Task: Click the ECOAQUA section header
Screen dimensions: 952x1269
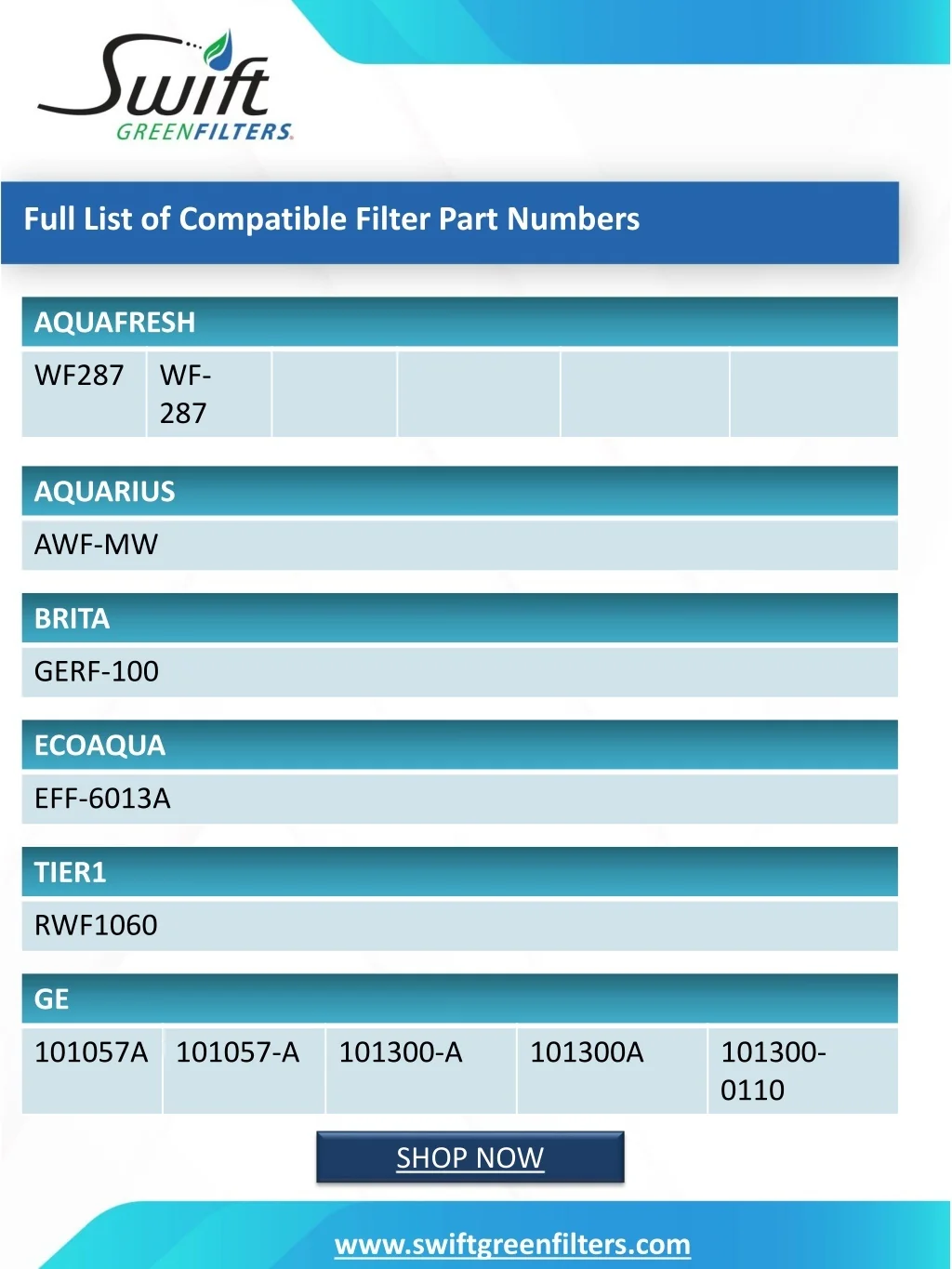Action: [x=99, y=746]
